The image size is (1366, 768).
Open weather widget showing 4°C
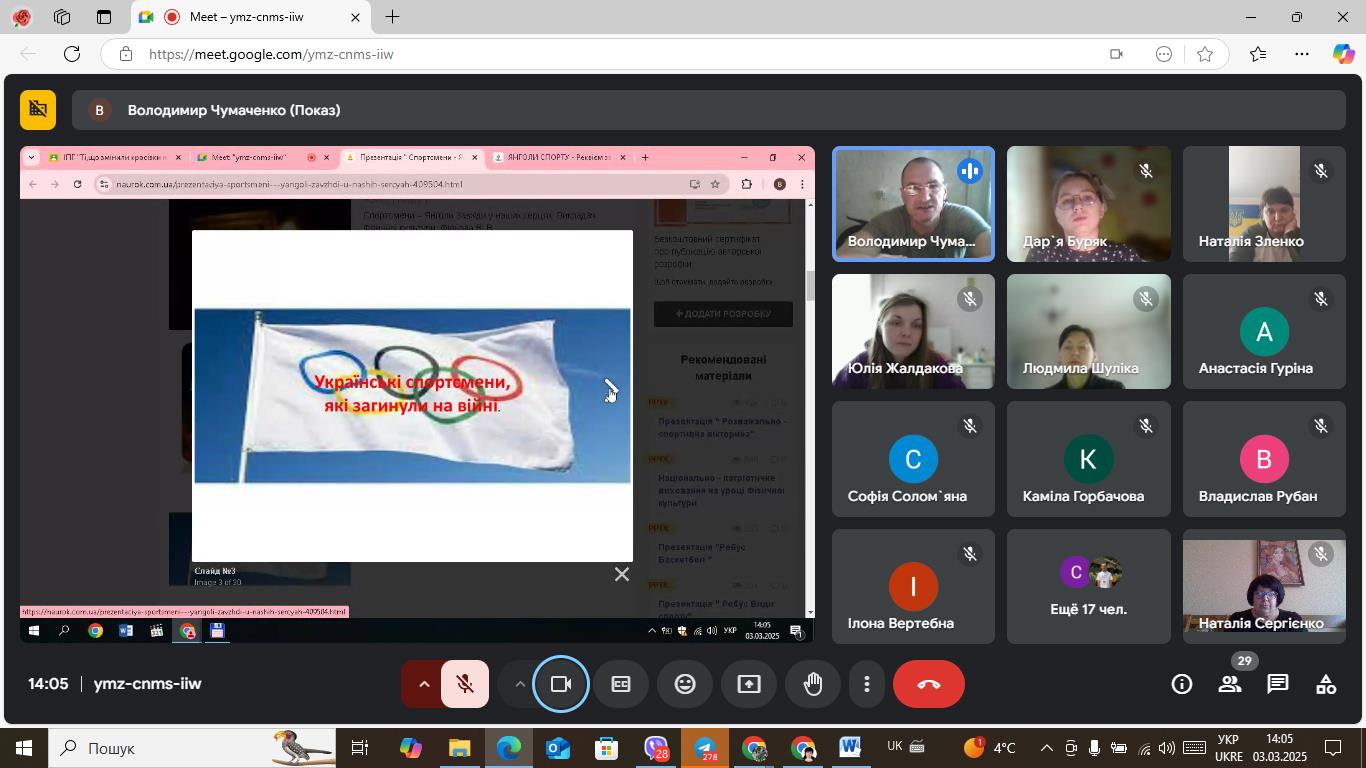coord(989,748)
